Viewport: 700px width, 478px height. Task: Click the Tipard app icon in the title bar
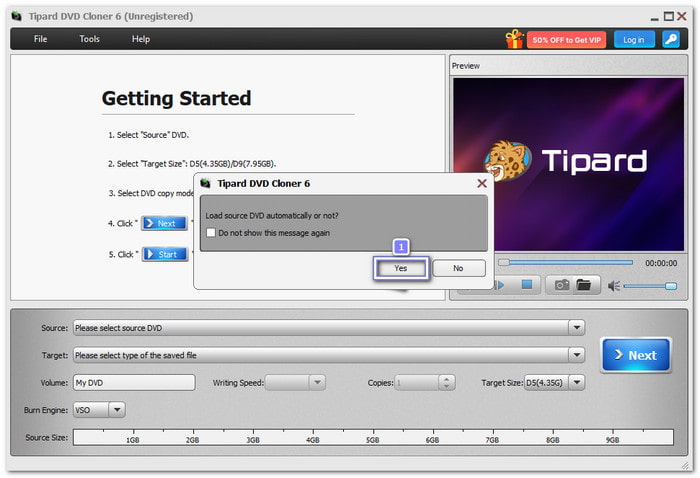[x=17, y=17]
